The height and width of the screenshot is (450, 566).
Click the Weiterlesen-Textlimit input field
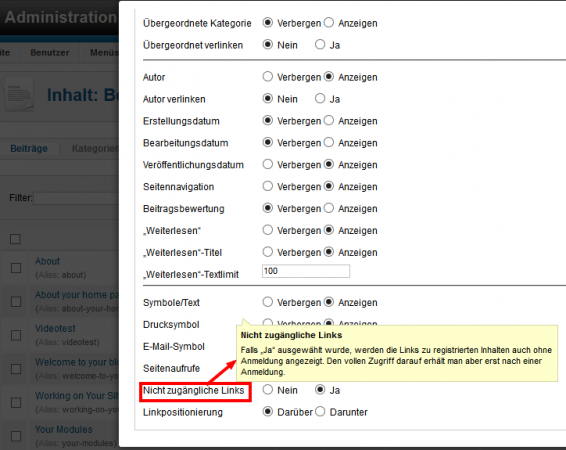306,271
